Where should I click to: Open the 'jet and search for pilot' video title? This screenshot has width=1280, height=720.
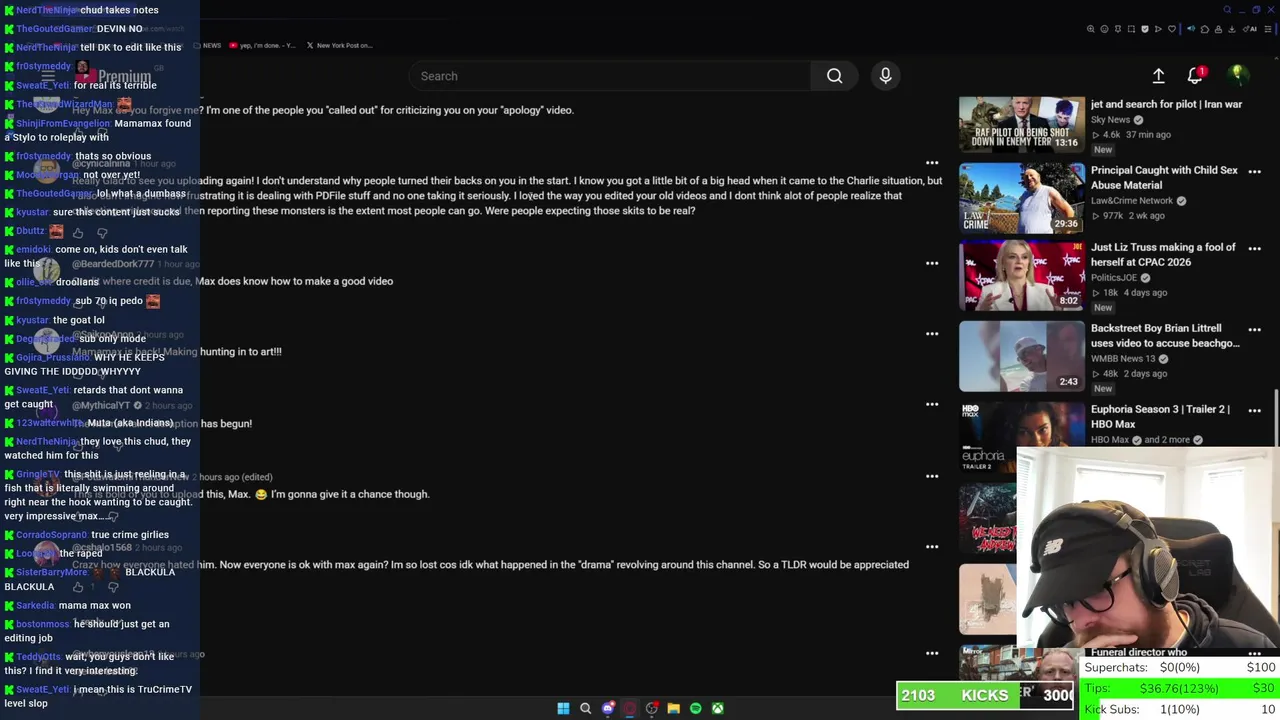[x=1166, y=104]
